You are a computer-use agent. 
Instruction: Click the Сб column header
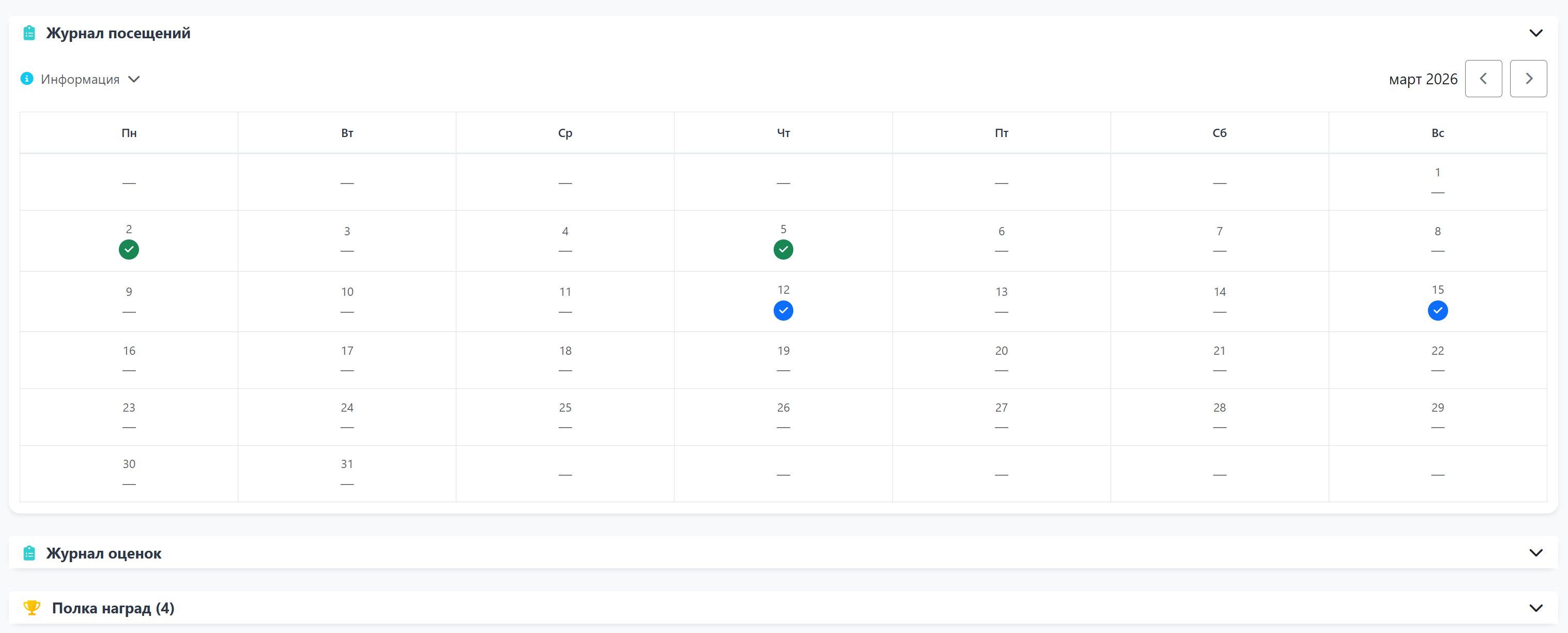1219,133
